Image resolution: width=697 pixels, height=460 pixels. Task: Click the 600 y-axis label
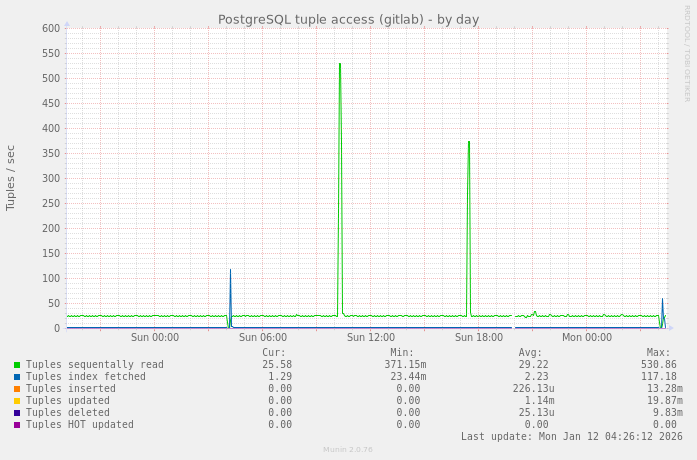click(51, 28)
